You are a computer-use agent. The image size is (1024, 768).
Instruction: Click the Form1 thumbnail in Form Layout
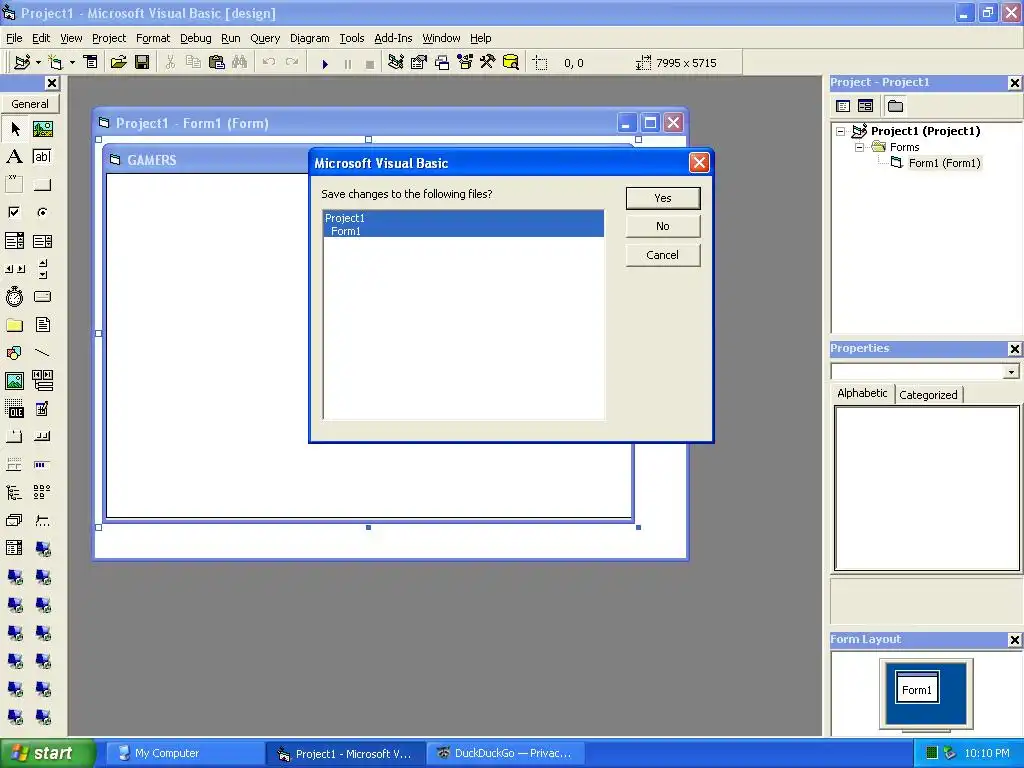coord(917,688)
